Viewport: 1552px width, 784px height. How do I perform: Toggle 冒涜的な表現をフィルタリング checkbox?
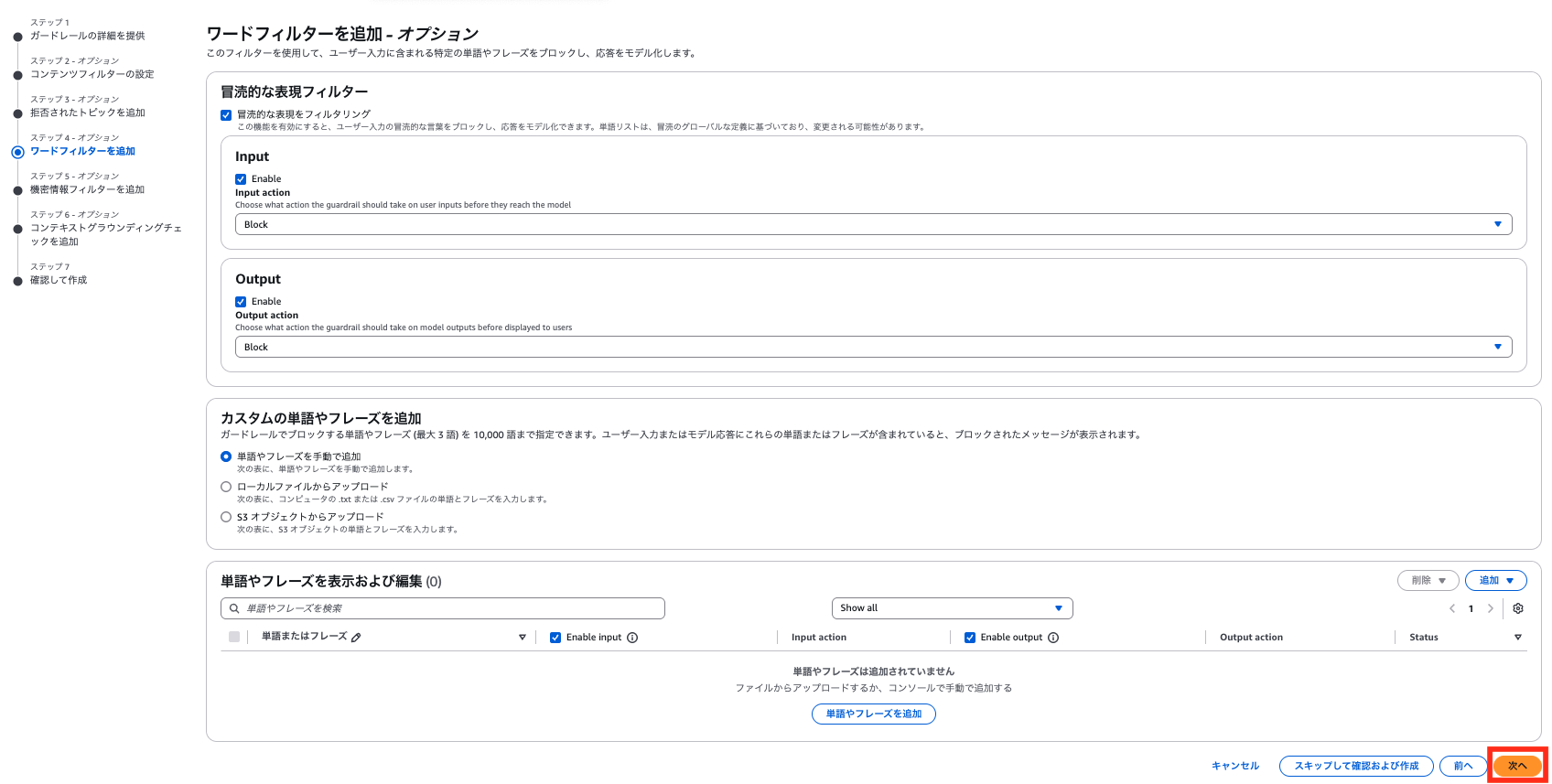(x=226, y=115)
